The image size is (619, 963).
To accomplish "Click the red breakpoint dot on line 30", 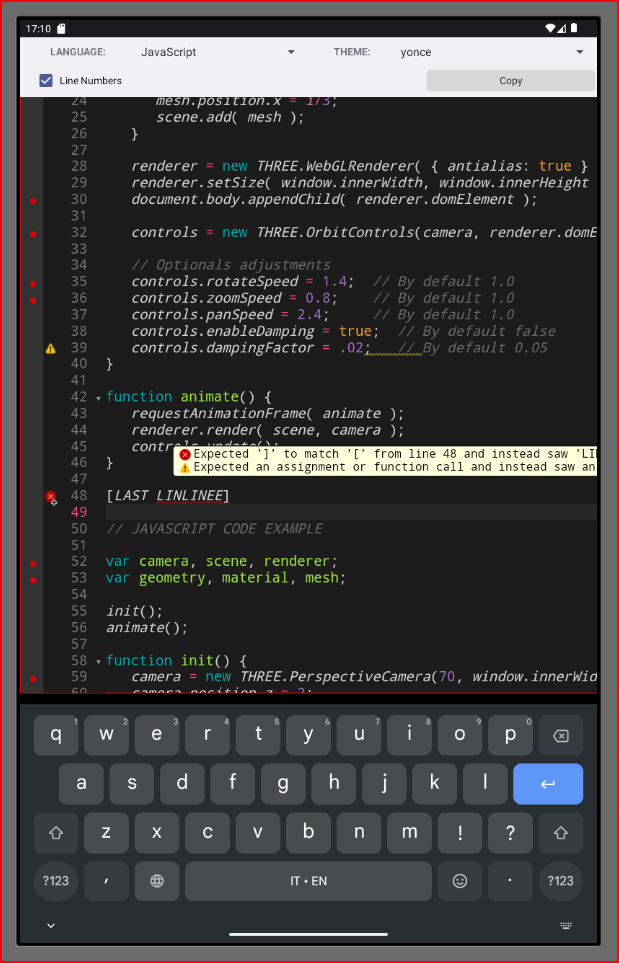I will [33, 200].
